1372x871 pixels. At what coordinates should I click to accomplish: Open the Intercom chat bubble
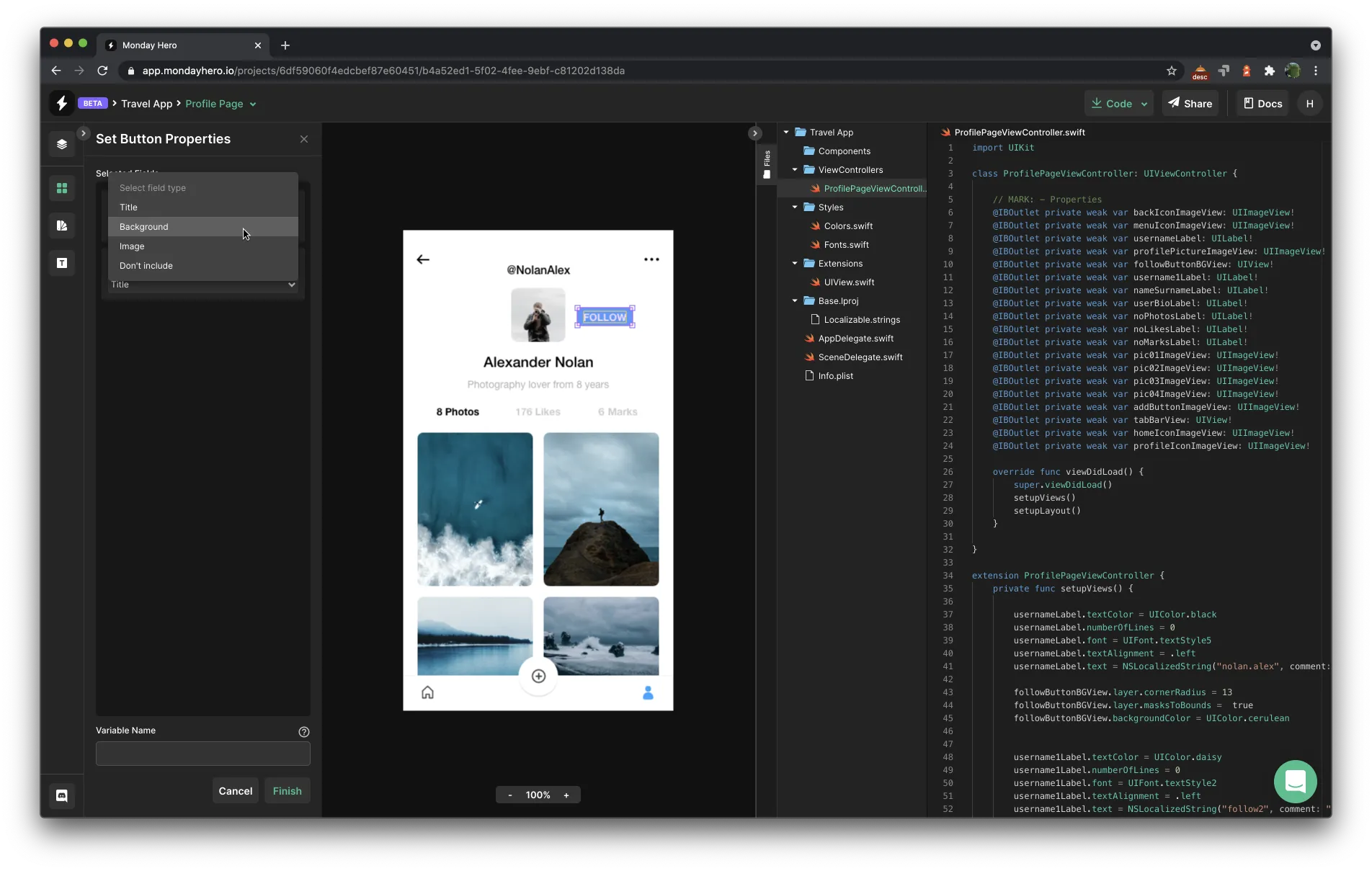tap(1295, 781)
